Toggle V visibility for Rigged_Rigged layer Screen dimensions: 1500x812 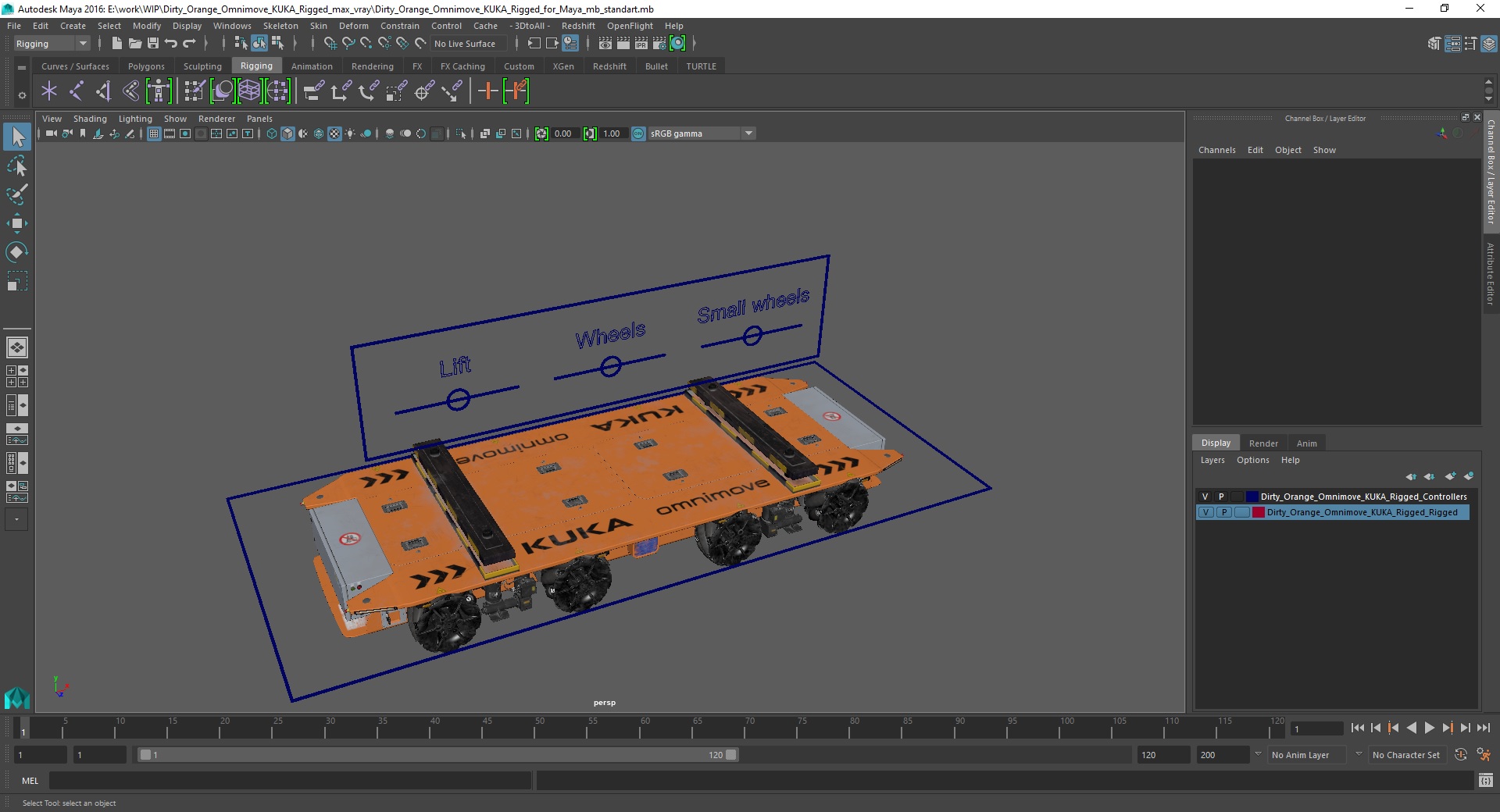point(1206,512)
